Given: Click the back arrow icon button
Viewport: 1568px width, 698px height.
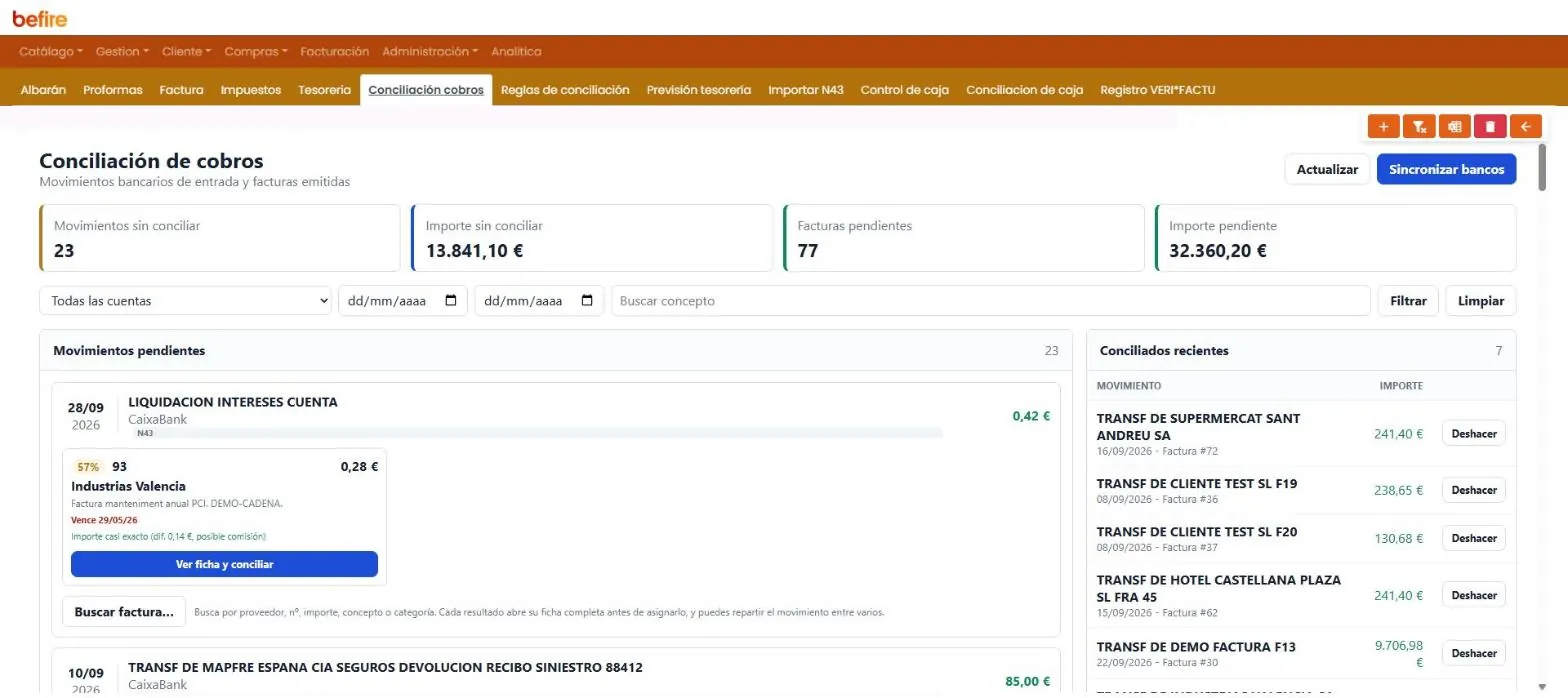Looking at the screenshot, I should 1525,127.
